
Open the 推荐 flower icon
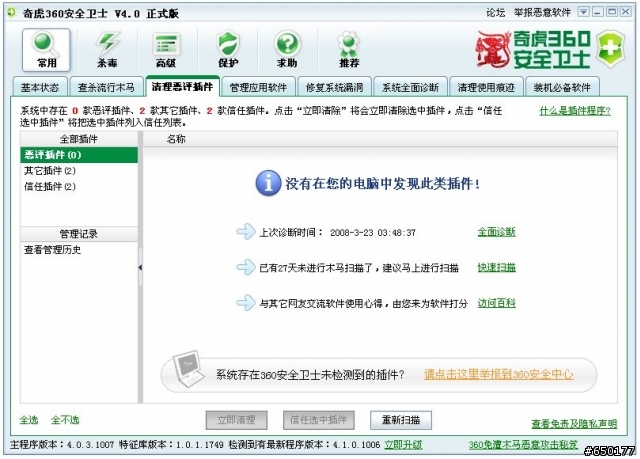coord(349,49)
